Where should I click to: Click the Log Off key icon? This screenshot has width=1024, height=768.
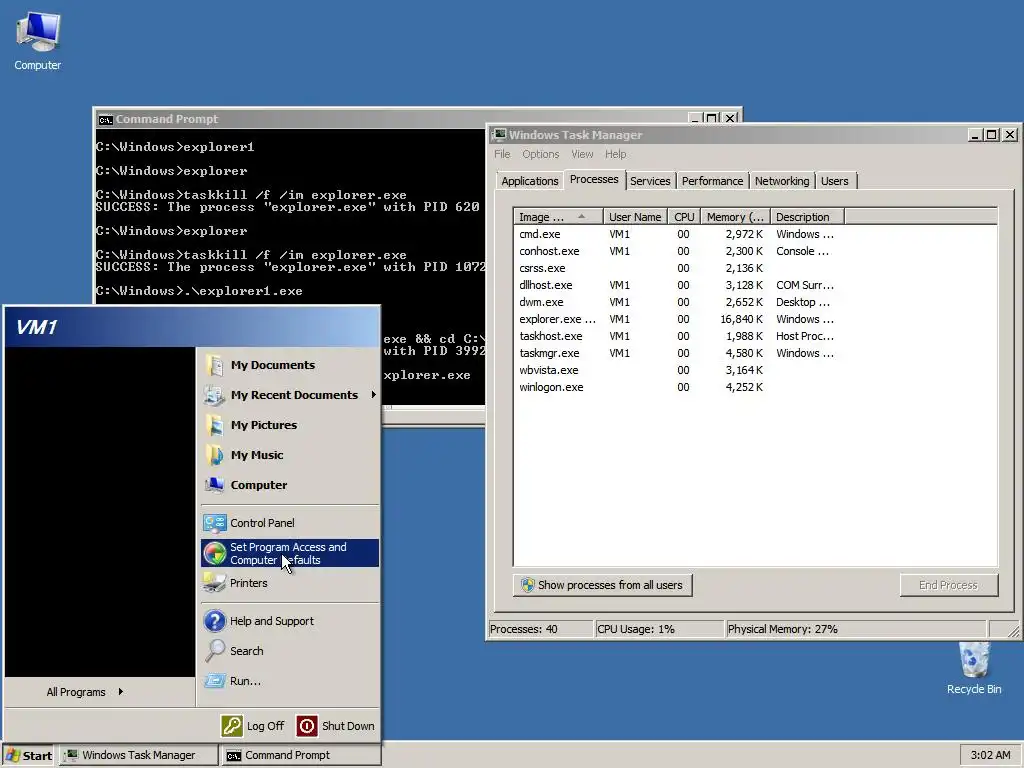pyautogui.click(x=232, y=726)
